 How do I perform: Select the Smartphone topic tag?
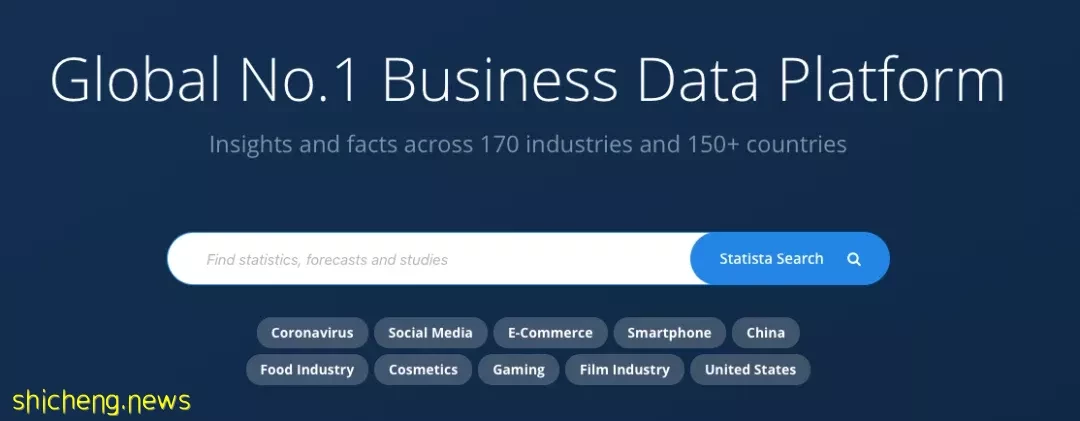[x=669, y=333]
